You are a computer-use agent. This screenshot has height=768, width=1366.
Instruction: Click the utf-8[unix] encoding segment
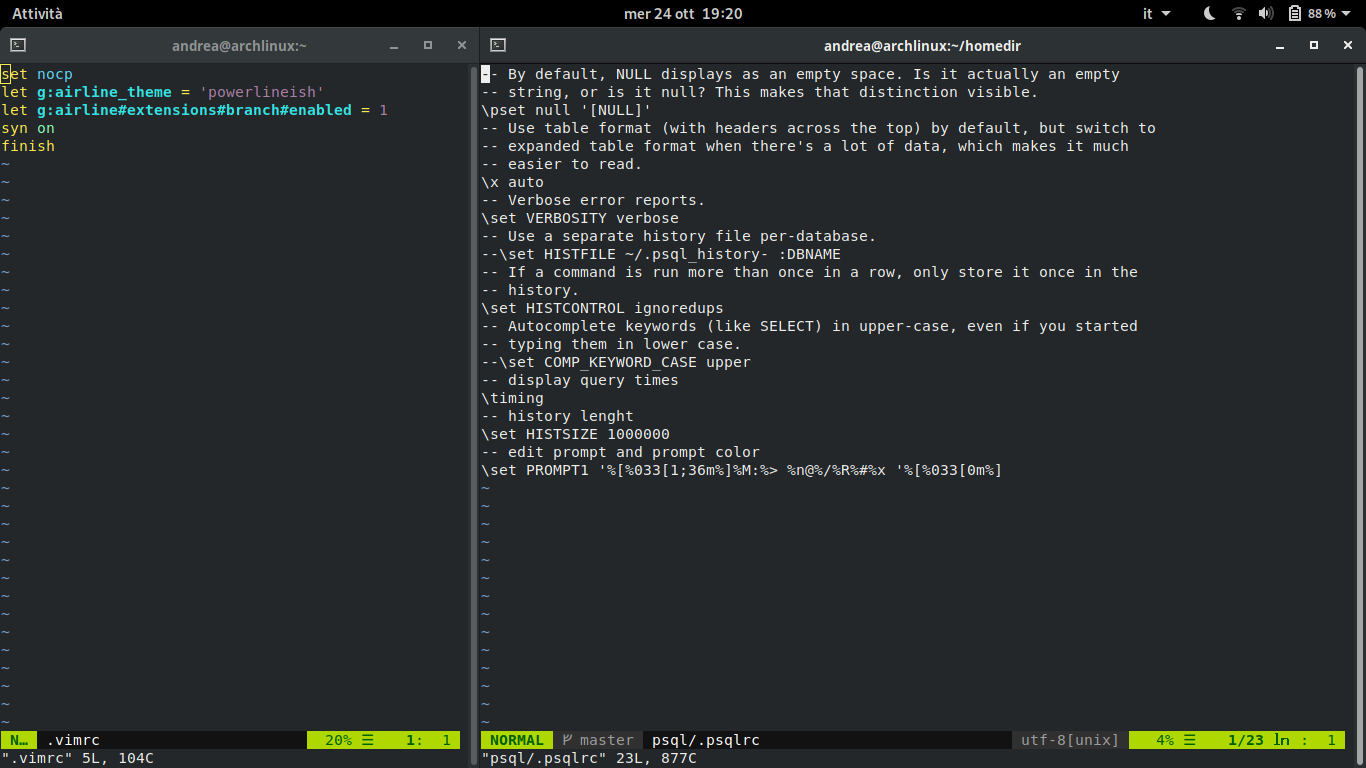(x=1068, y=740)
